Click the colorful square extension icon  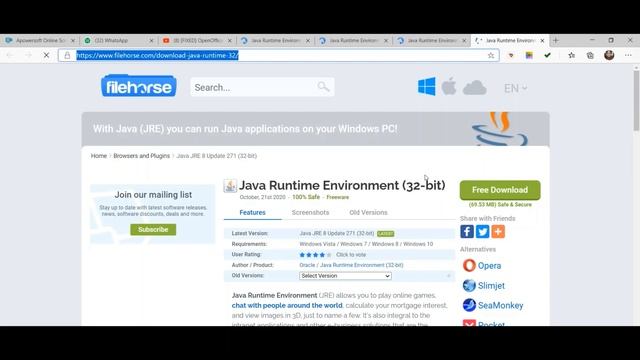529,55
